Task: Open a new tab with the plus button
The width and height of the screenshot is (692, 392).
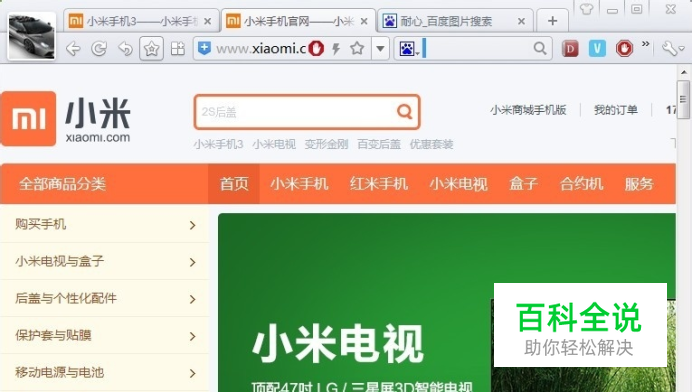Action: (553, 21)
